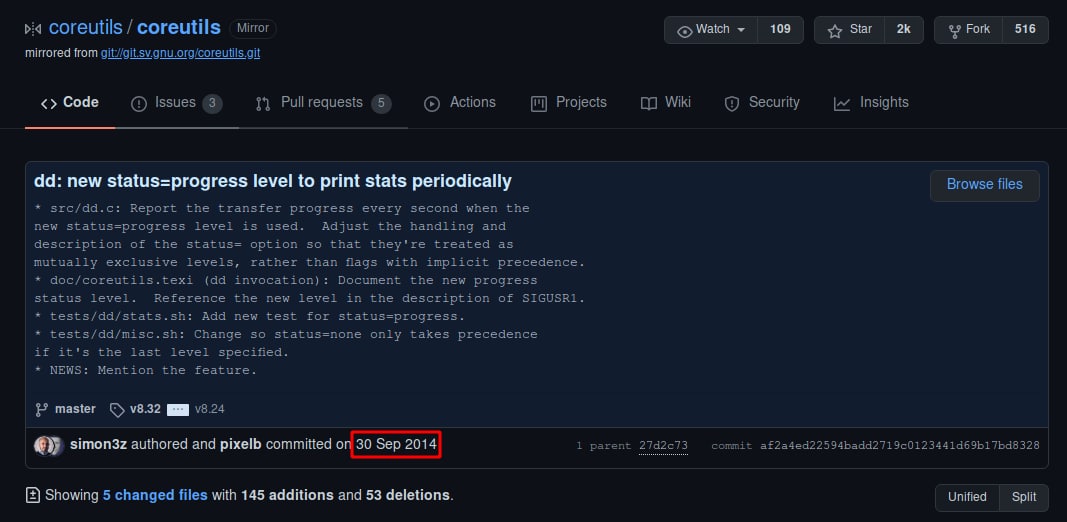The image size is (1067, 522).
Task: Click the Insights graph icon
Action: [x=842, y=104]
